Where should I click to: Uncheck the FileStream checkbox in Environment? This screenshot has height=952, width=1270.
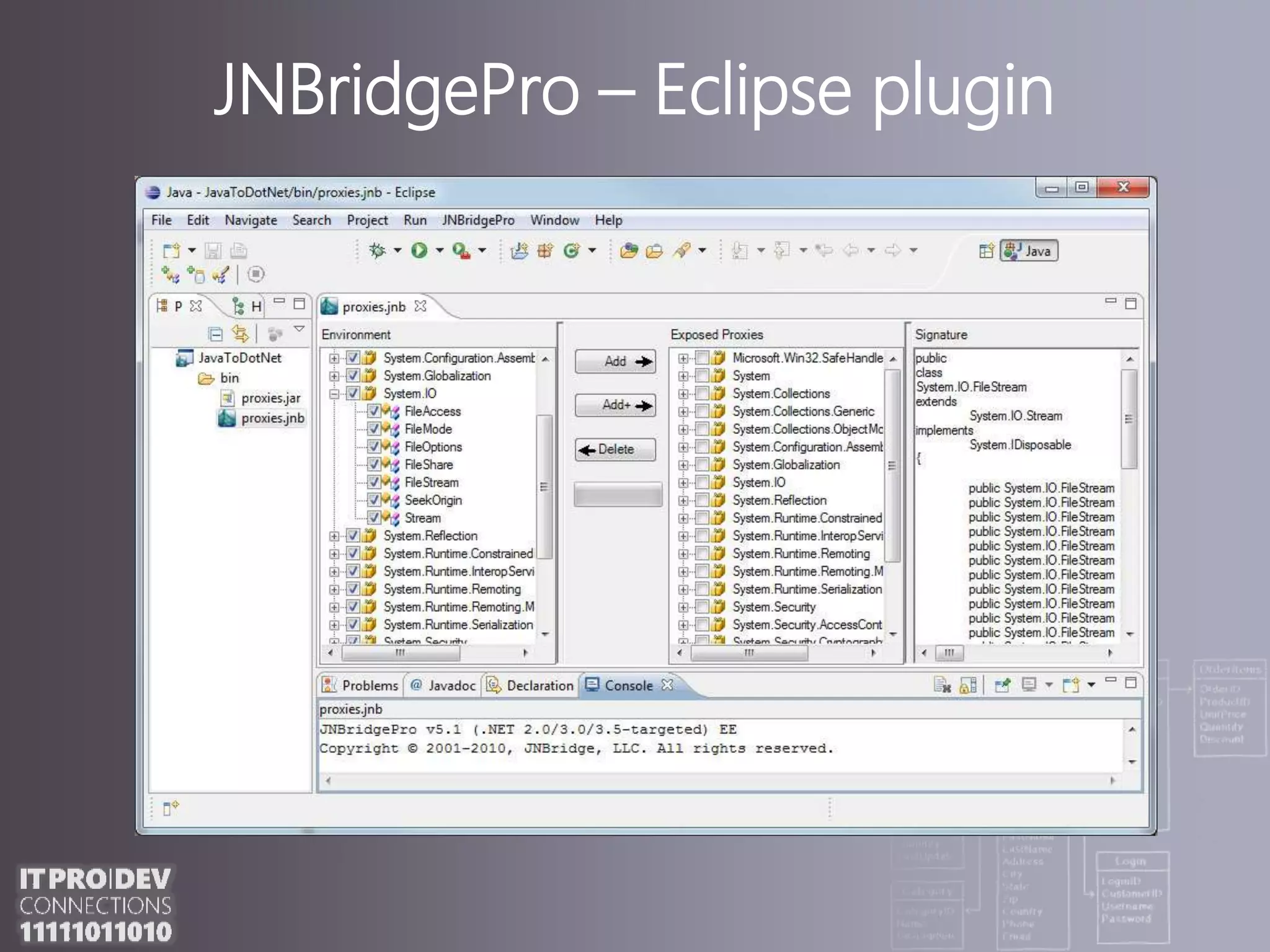[374, 482]
